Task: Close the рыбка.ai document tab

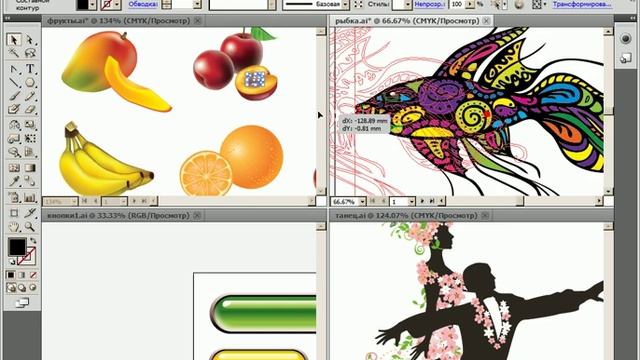Action: [x=487, y=20]
